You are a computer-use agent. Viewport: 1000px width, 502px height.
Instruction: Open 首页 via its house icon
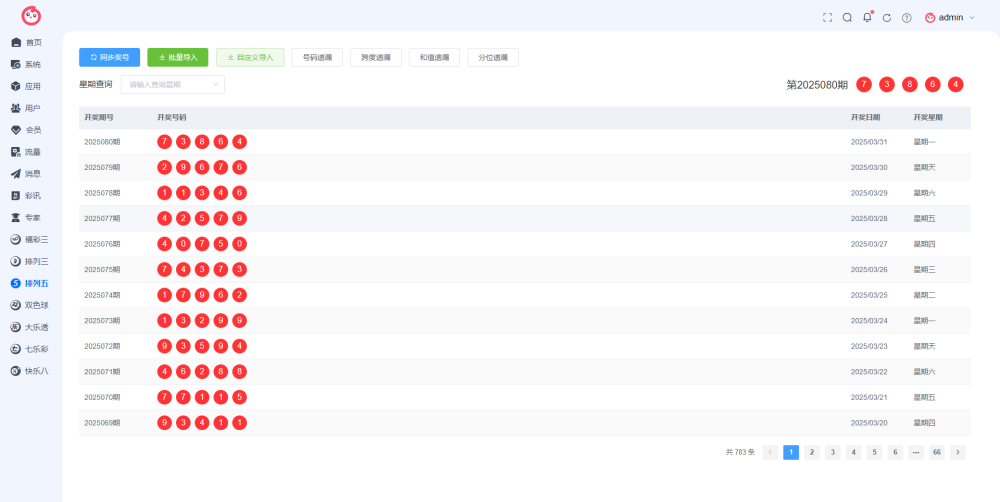click(16, 43)
